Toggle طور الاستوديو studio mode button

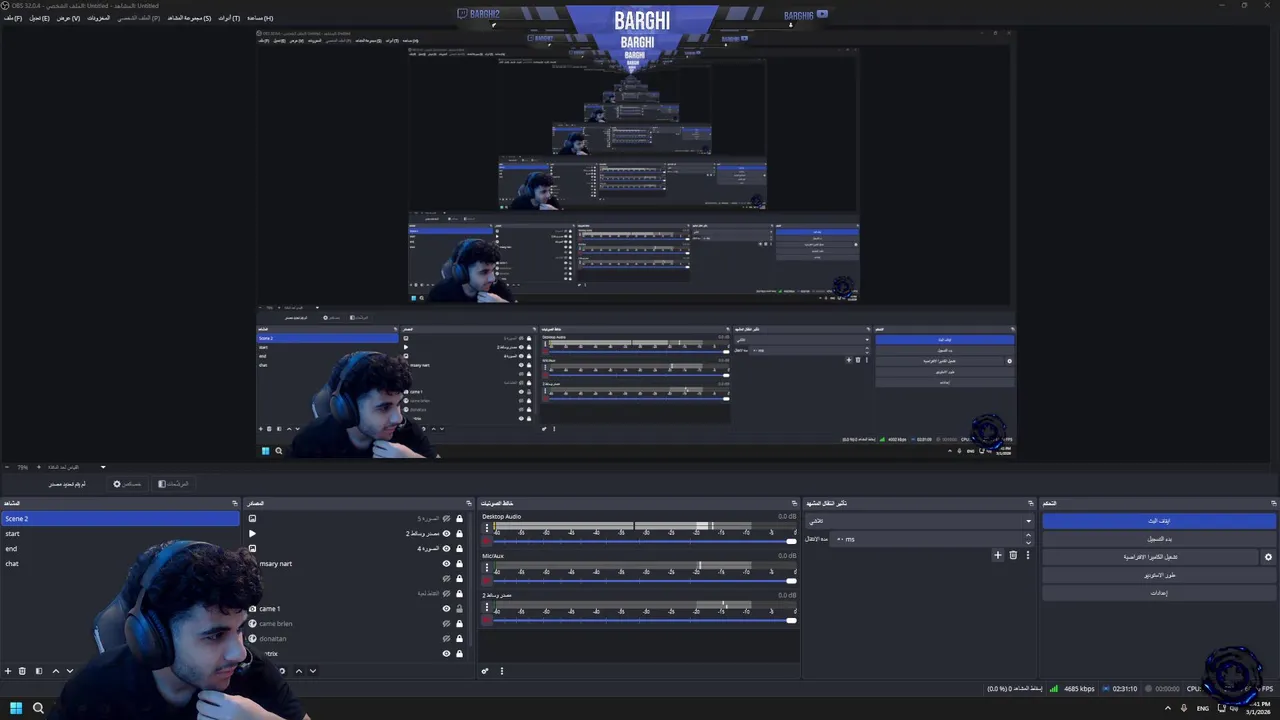pyautogui.click(x=1159, y=575)
